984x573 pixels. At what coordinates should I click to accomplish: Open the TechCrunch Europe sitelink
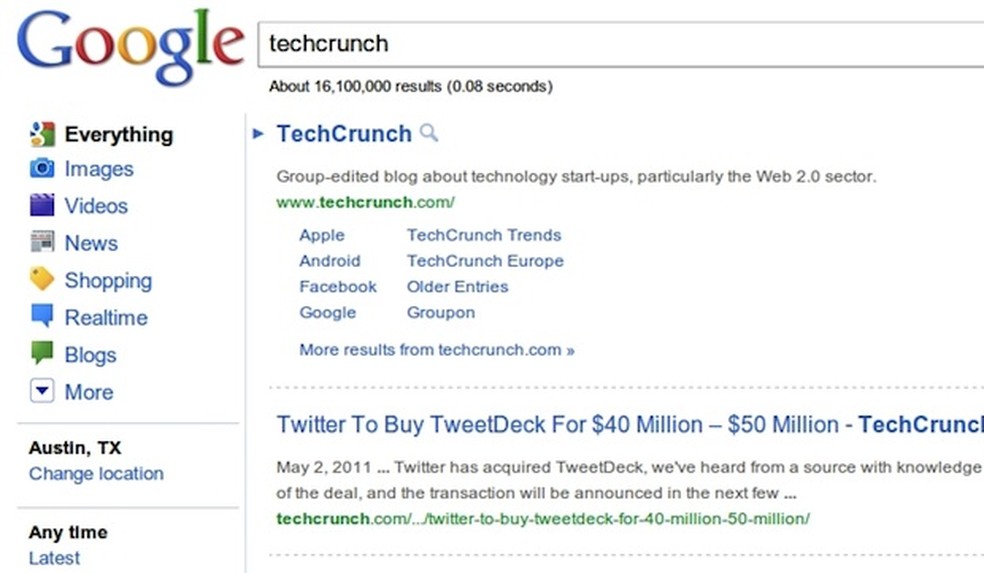pyautogui.click(x=485, y=261)
